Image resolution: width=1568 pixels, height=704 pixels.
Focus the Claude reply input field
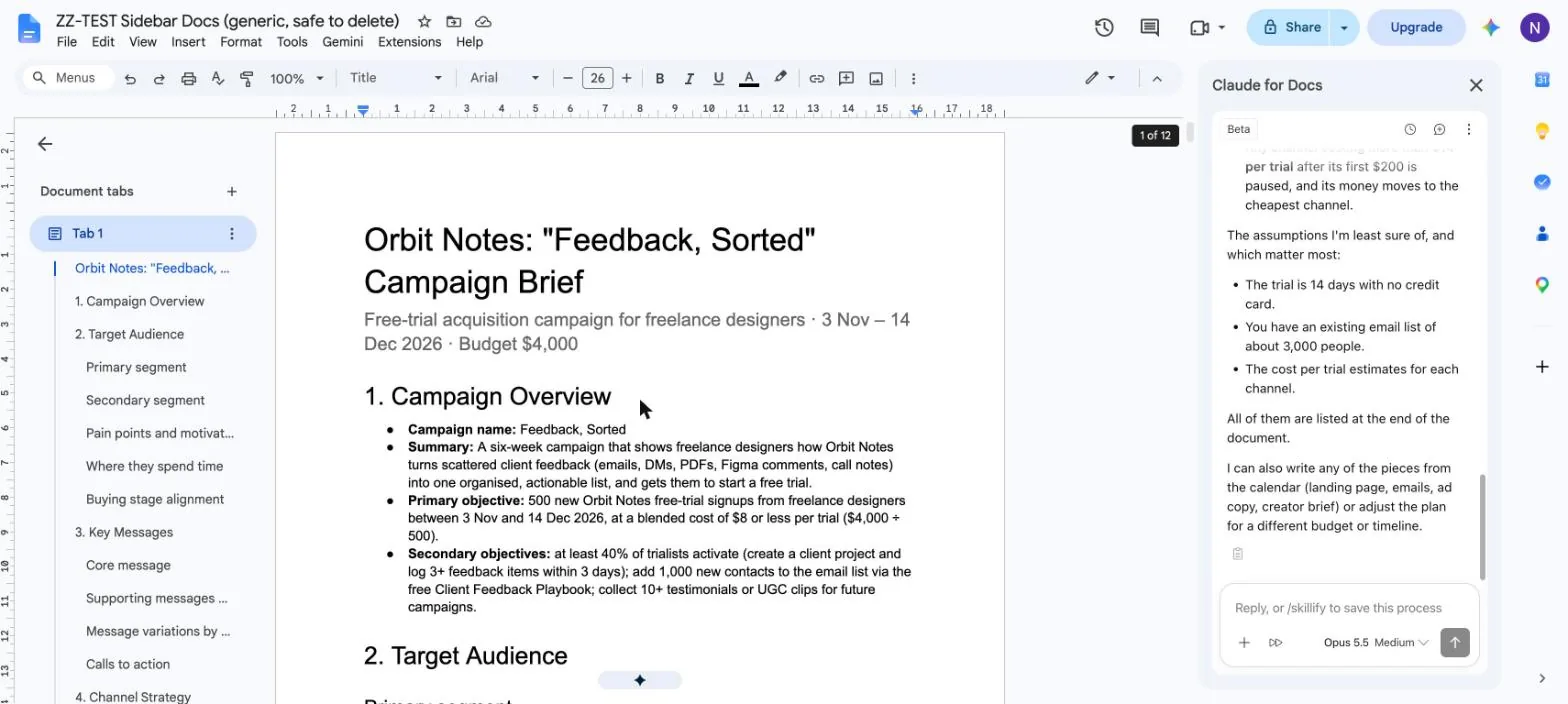tap(1348, 608)
